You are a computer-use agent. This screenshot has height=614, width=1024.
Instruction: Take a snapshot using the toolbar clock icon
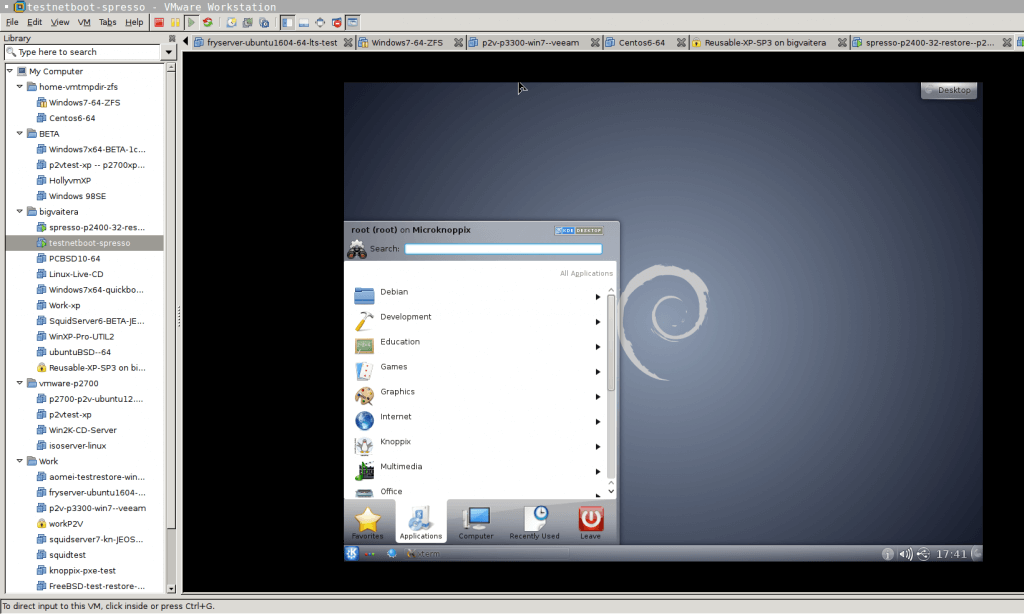coord(231,22)
